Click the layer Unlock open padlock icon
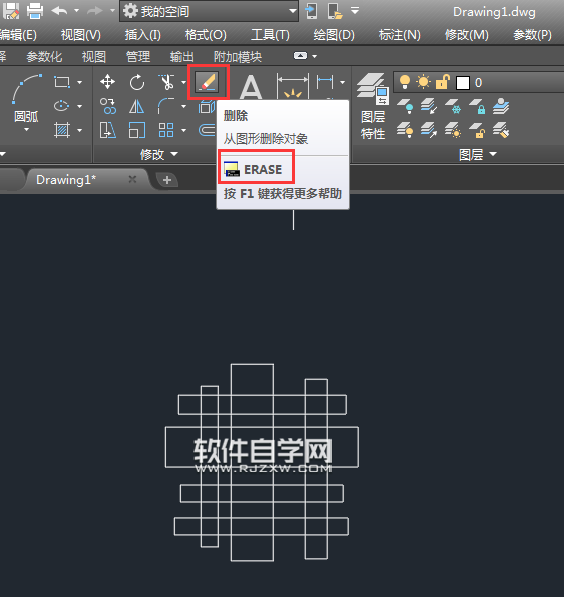 point(477,130)
